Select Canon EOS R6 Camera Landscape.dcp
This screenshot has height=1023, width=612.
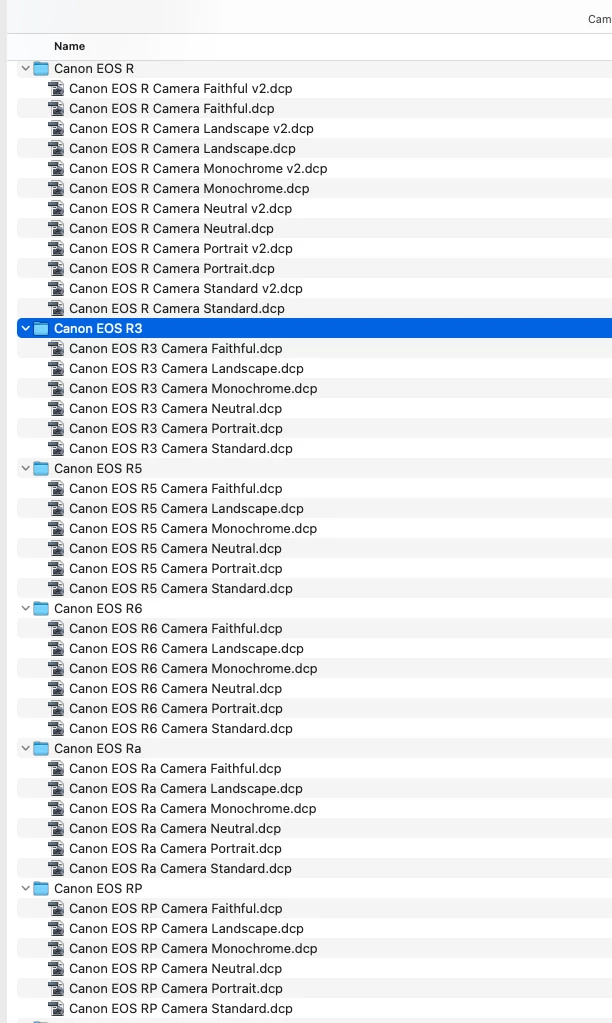coord(187,649)
